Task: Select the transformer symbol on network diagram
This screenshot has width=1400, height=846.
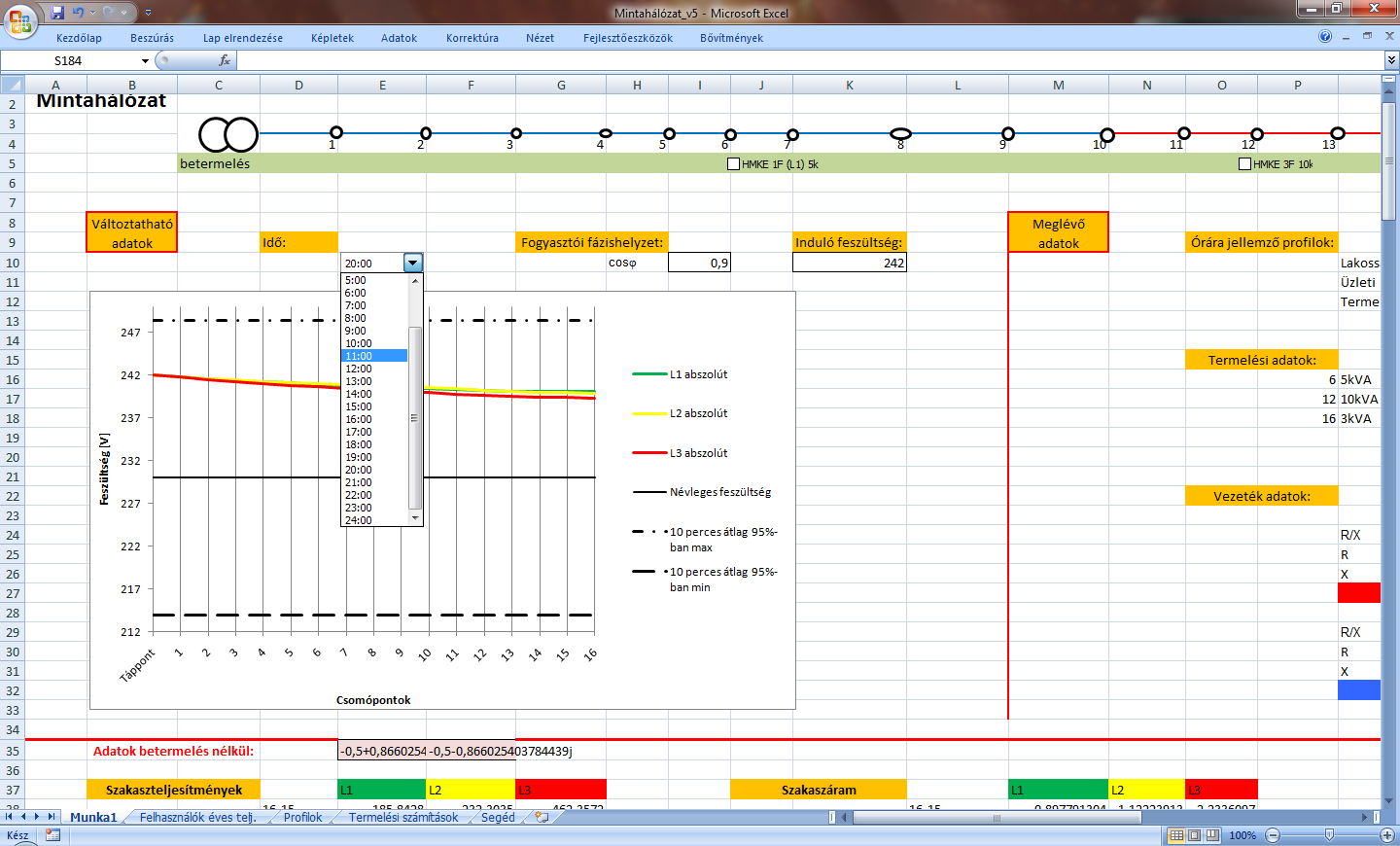Action: [x=228, y=134]
